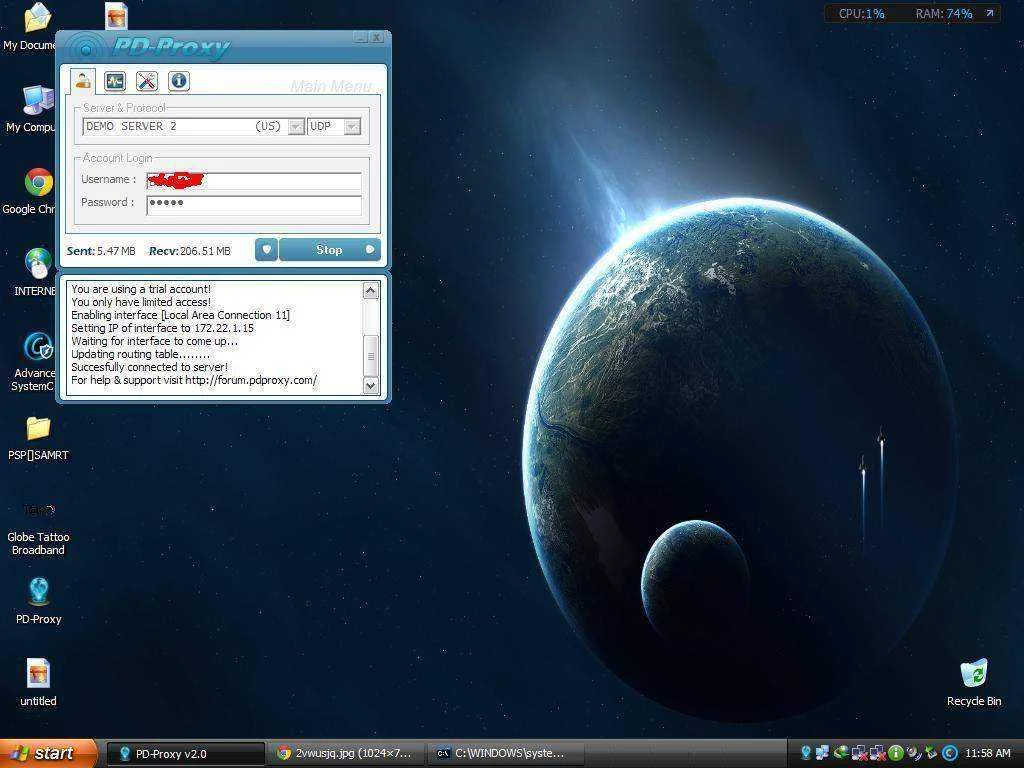
Task: Open the Windows start menu
Action: click(x=48, y=754)
